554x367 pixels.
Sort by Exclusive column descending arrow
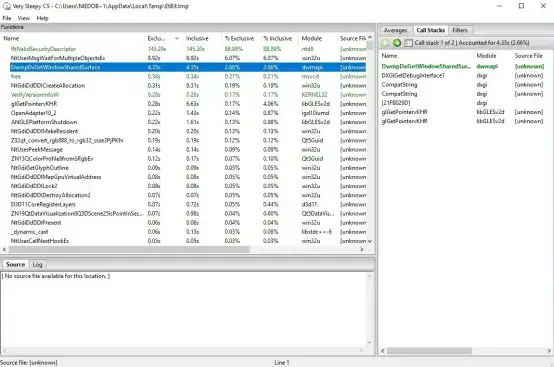coord(177,38)
